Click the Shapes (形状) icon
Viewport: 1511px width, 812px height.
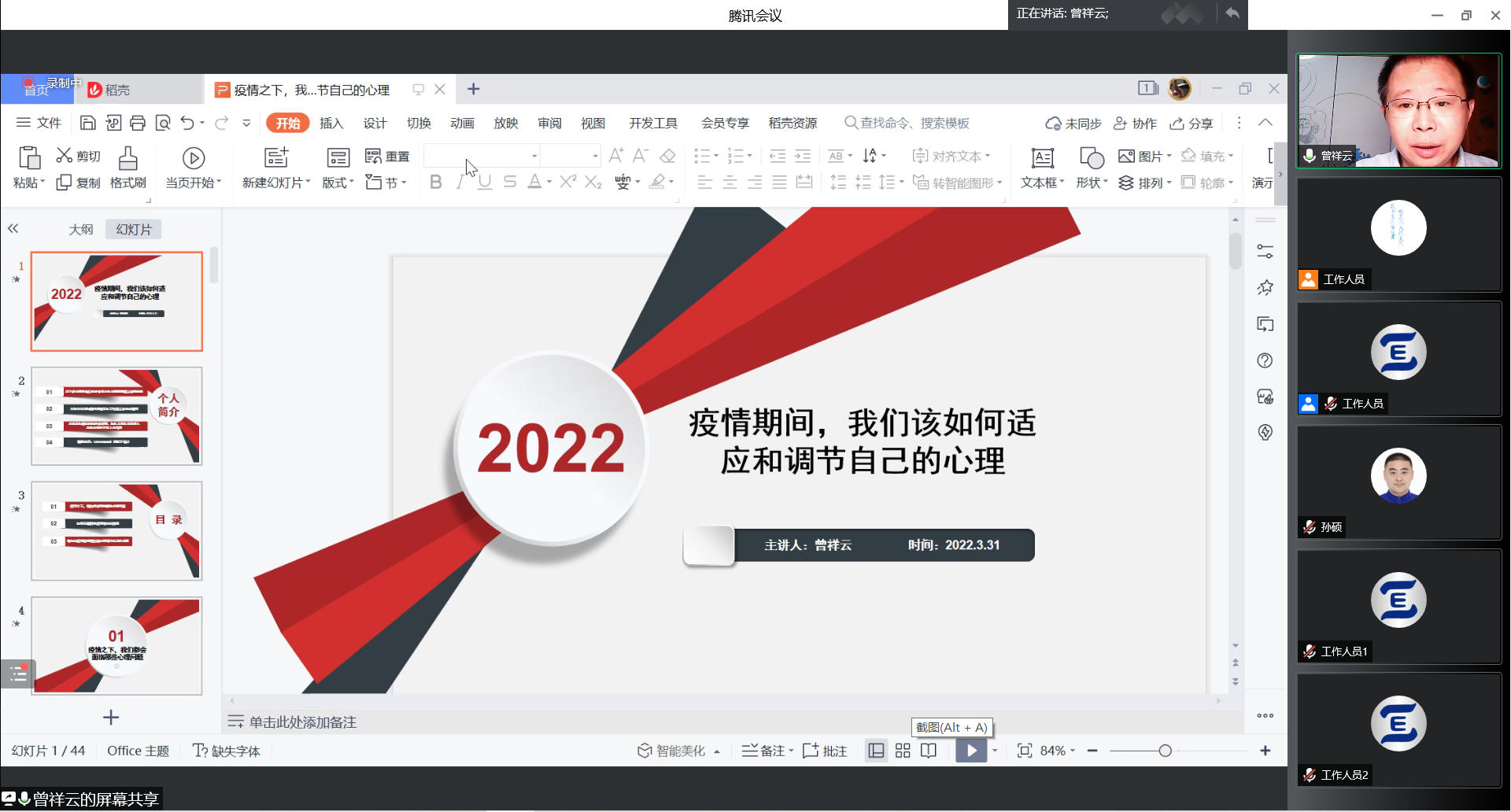click(x=1092, y=158)
